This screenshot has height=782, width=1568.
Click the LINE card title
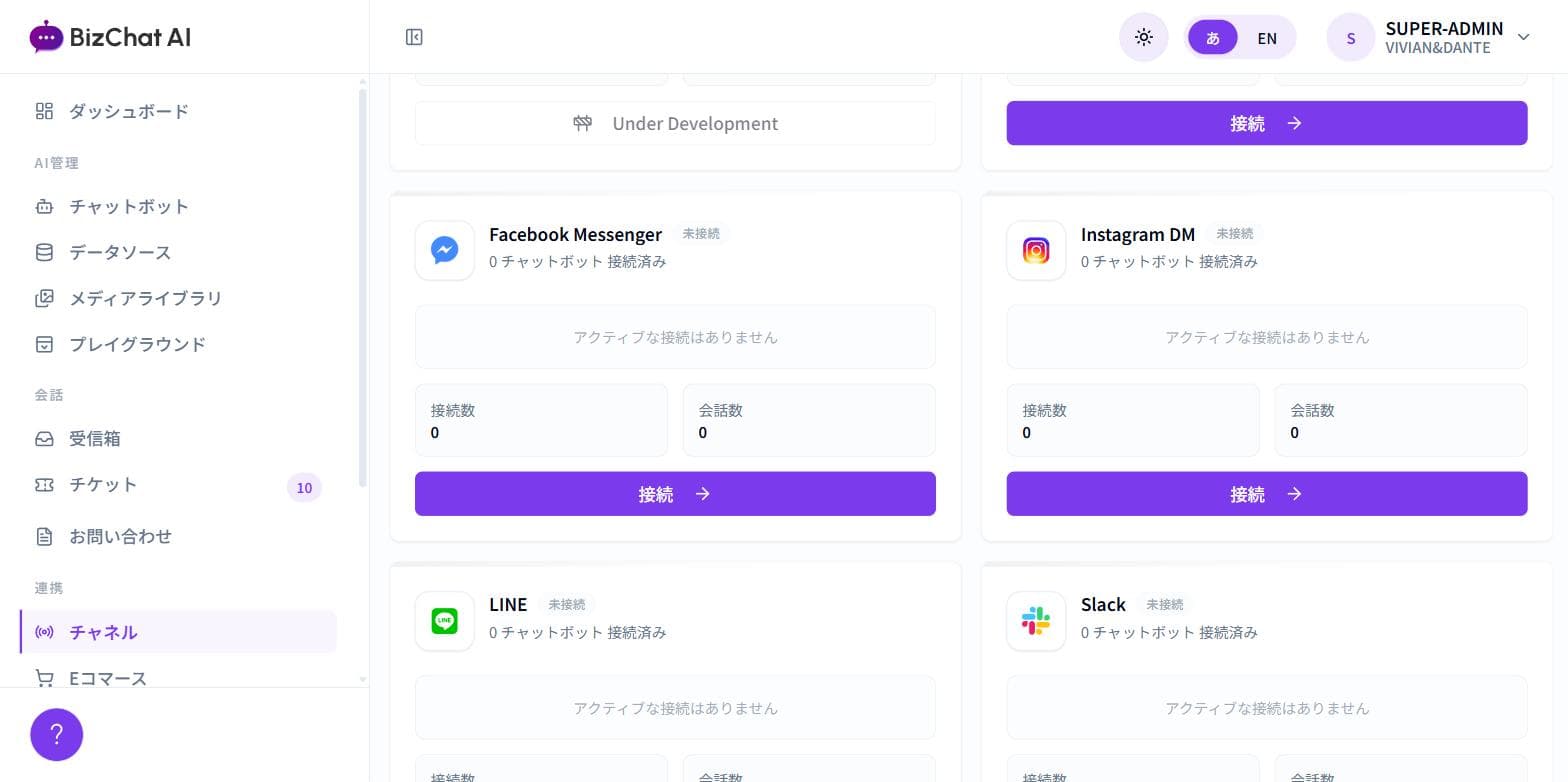tap(508, 605)
